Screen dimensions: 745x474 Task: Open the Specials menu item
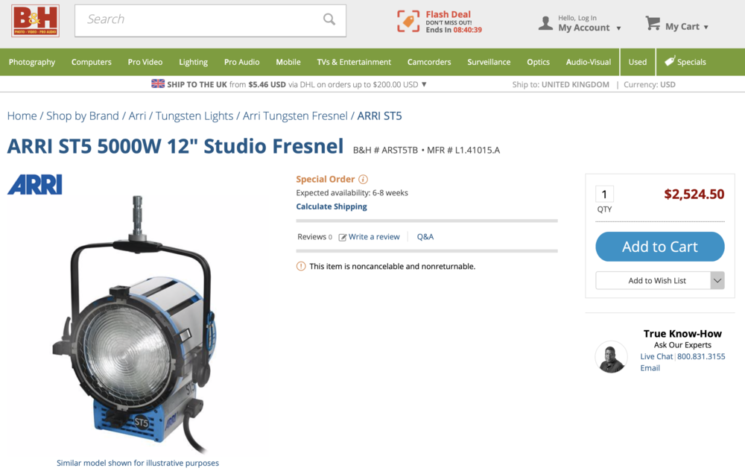coord(685,62)
